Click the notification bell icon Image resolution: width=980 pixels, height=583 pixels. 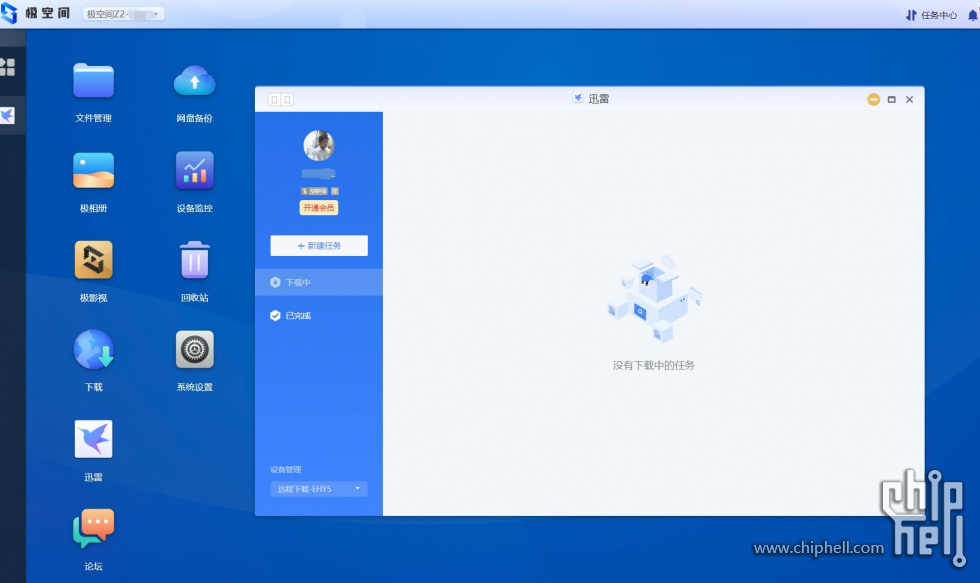[x=973, y=15]
